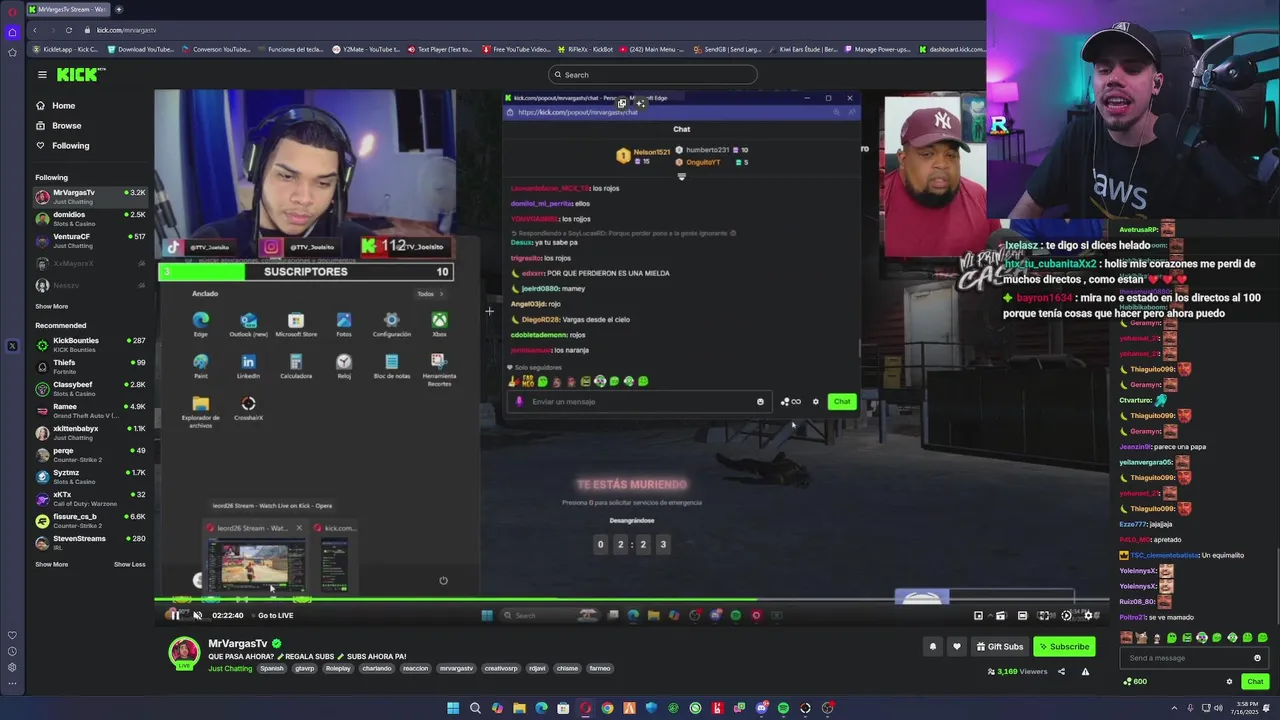This screenshot has width=1280, height=720.
Task: Select the Roleplay tag
Action: coord(338,668)
